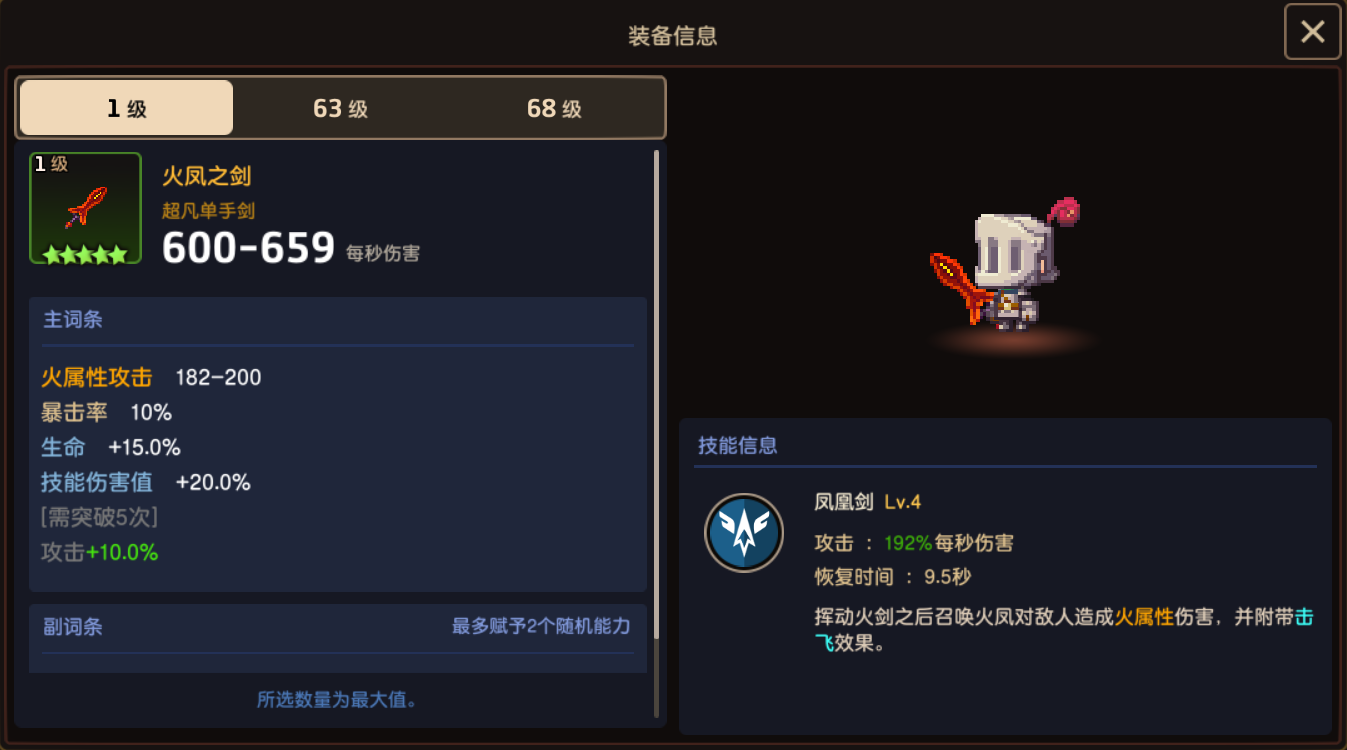Viewport: 1347px width, 750px height.
Task: Click the 所选数量为最大值 notice text
Action: [337, 700]
